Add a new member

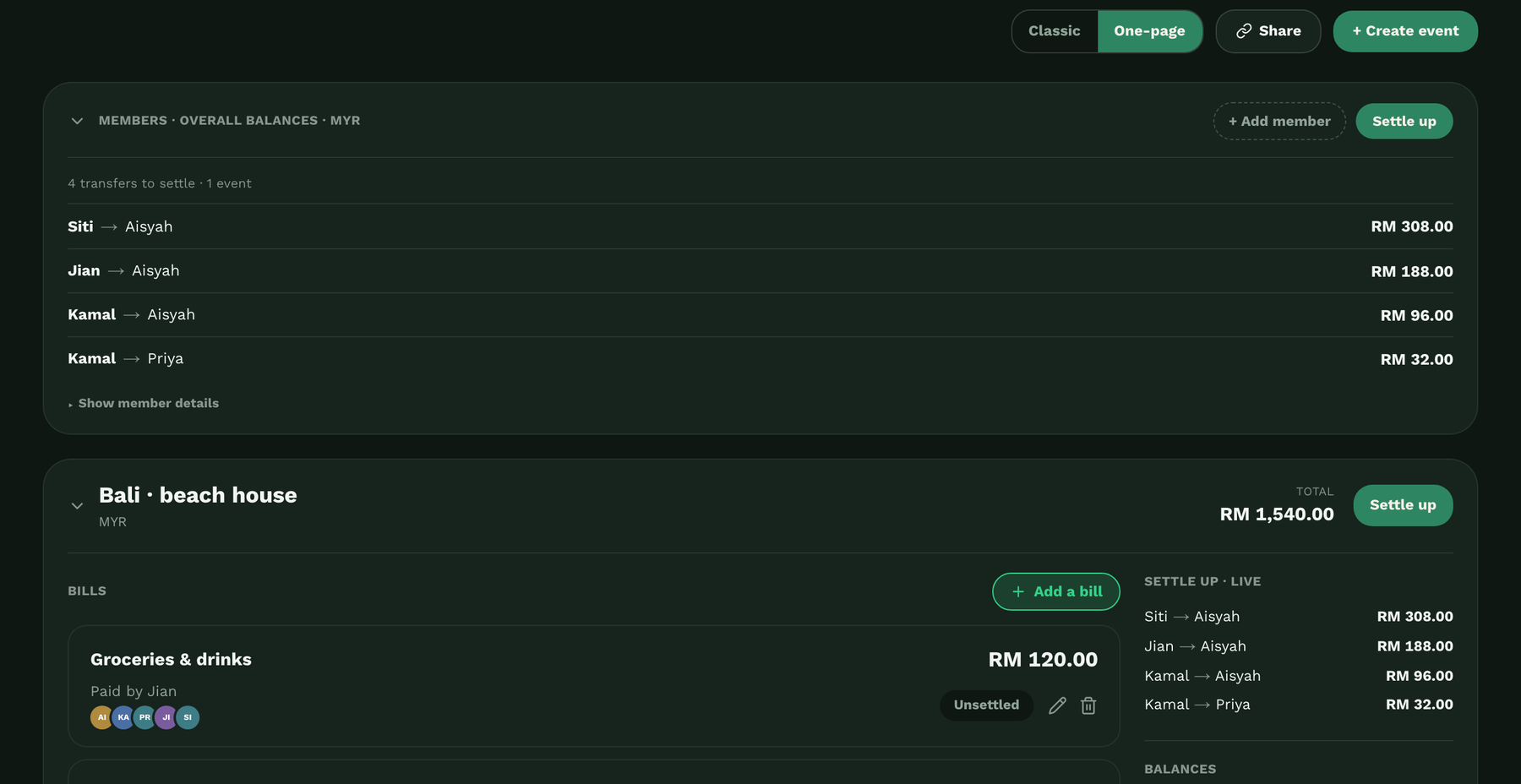tap(1279, 122)
